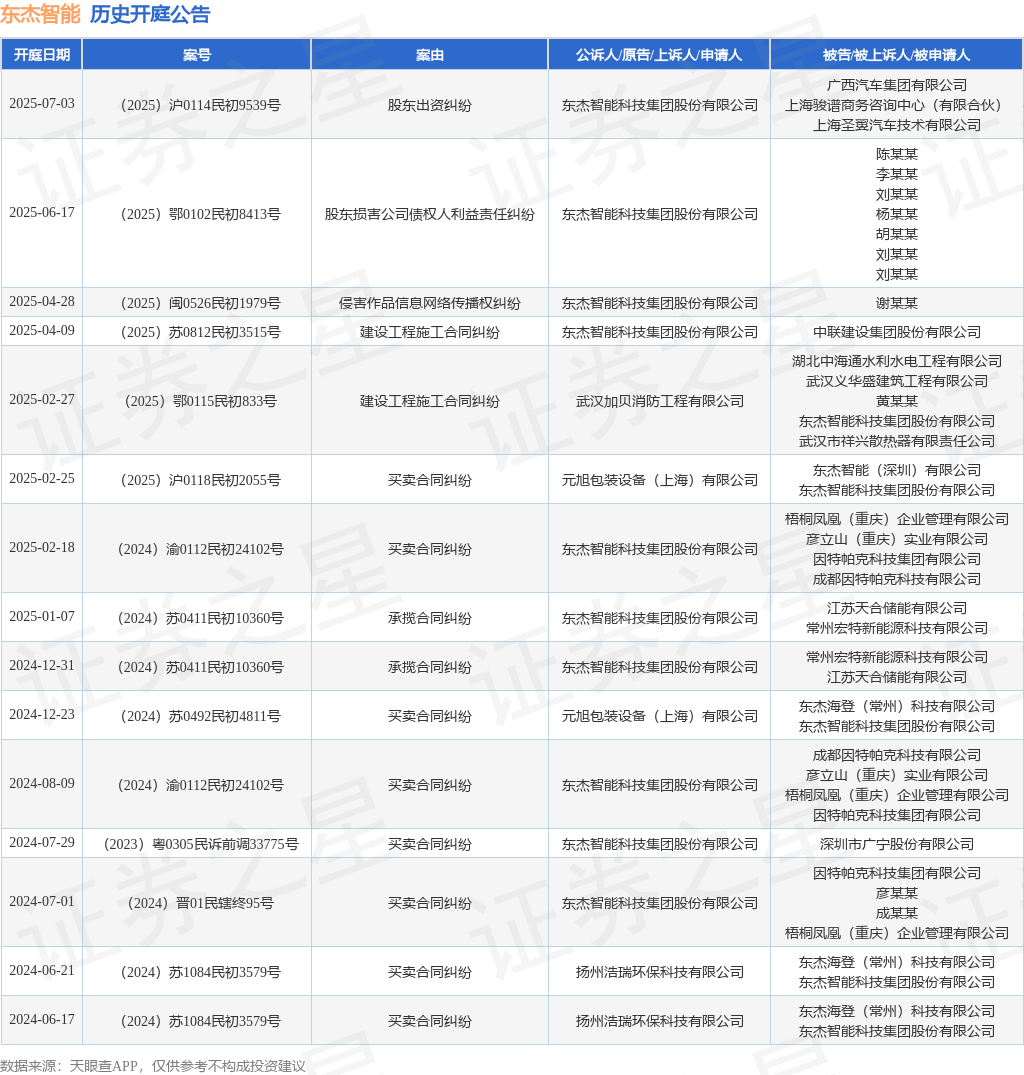Viewport: 1024px width, 1075px height.
Task: Click 侵害作品信息网络传播权纠纷 cell
Action: click(430, 303)
